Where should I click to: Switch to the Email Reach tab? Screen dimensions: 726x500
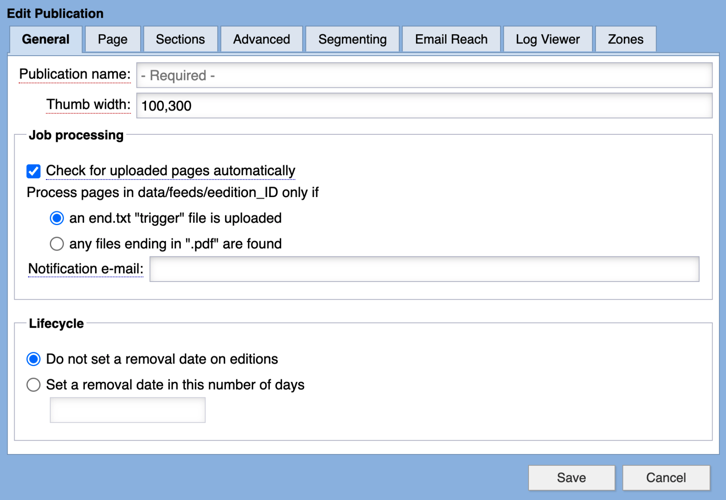(x=451, y=39)
